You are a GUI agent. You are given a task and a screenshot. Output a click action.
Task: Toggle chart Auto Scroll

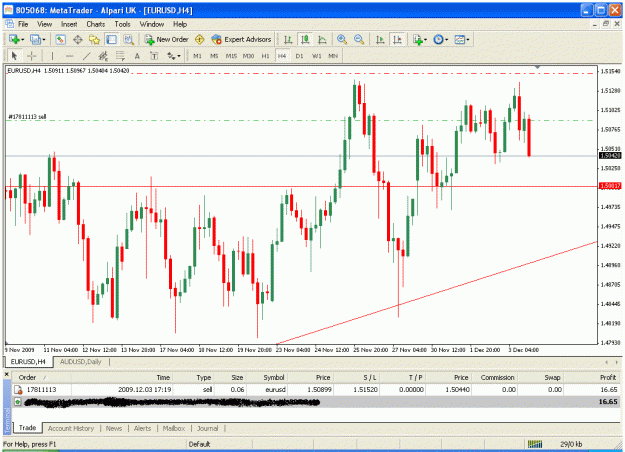380,39
